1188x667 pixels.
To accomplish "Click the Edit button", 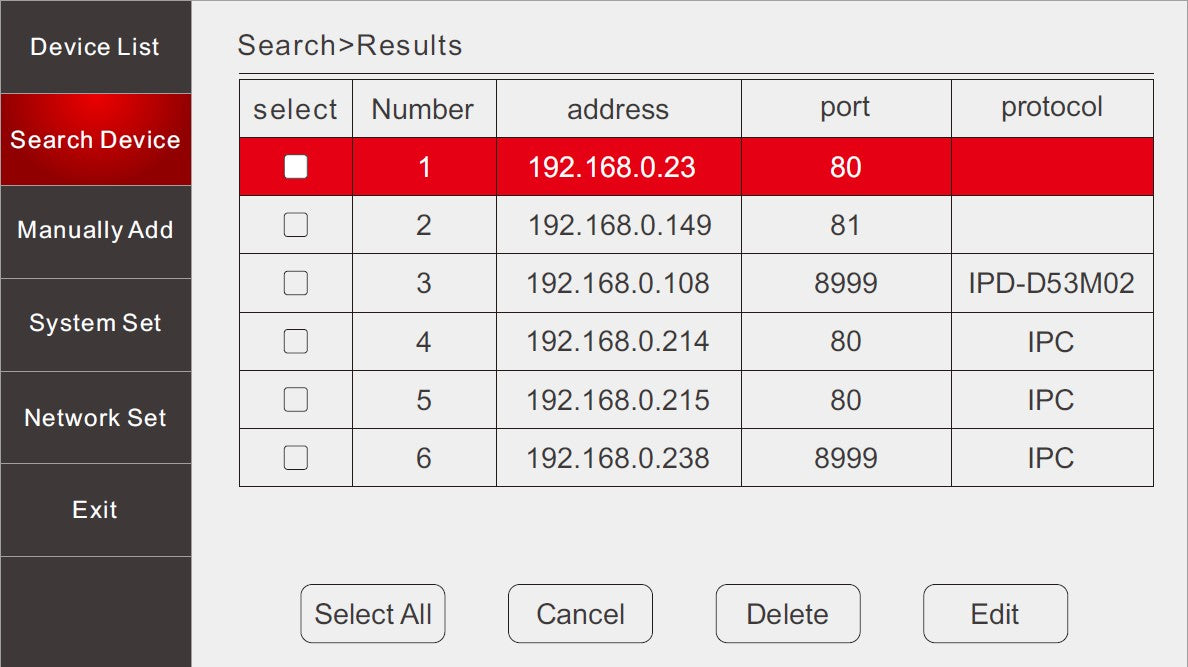I will (995, 614).
